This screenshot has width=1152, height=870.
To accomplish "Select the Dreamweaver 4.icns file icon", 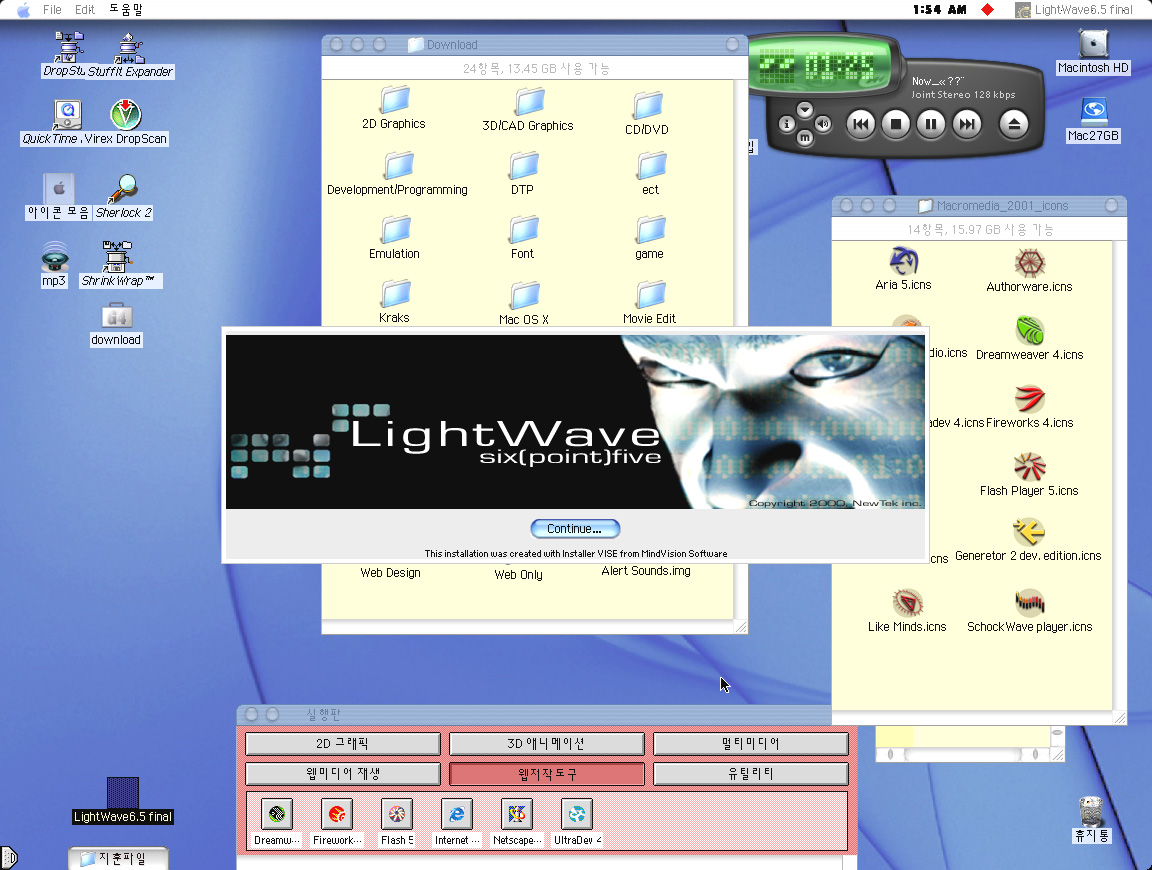I will point(1029,331).
